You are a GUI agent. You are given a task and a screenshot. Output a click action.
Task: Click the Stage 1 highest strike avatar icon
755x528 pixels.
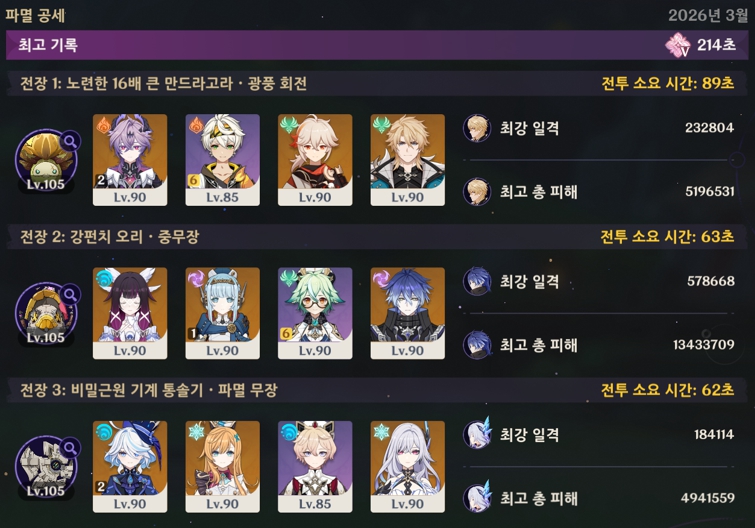click(477, 128)
